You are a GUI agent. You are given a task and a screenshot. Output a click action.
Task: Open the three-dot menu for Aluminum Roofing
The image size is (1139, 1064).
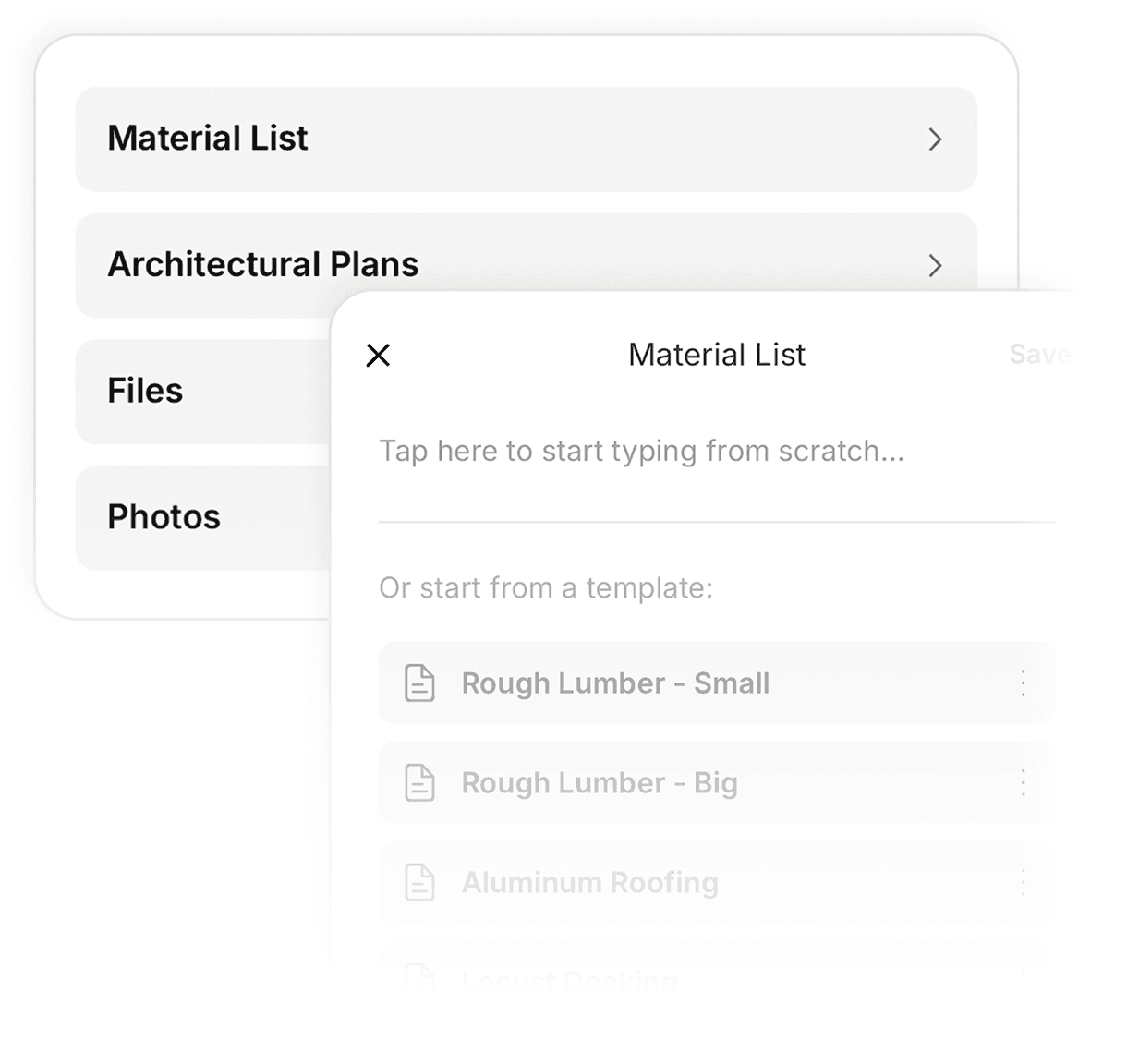coord(1023,882)
